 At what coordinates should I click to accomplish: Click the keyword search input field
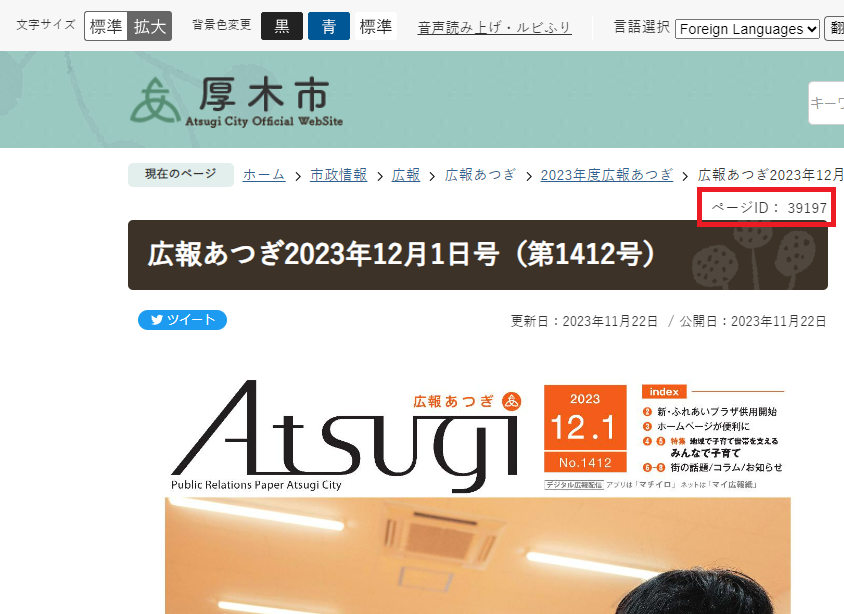pos(827,103)
